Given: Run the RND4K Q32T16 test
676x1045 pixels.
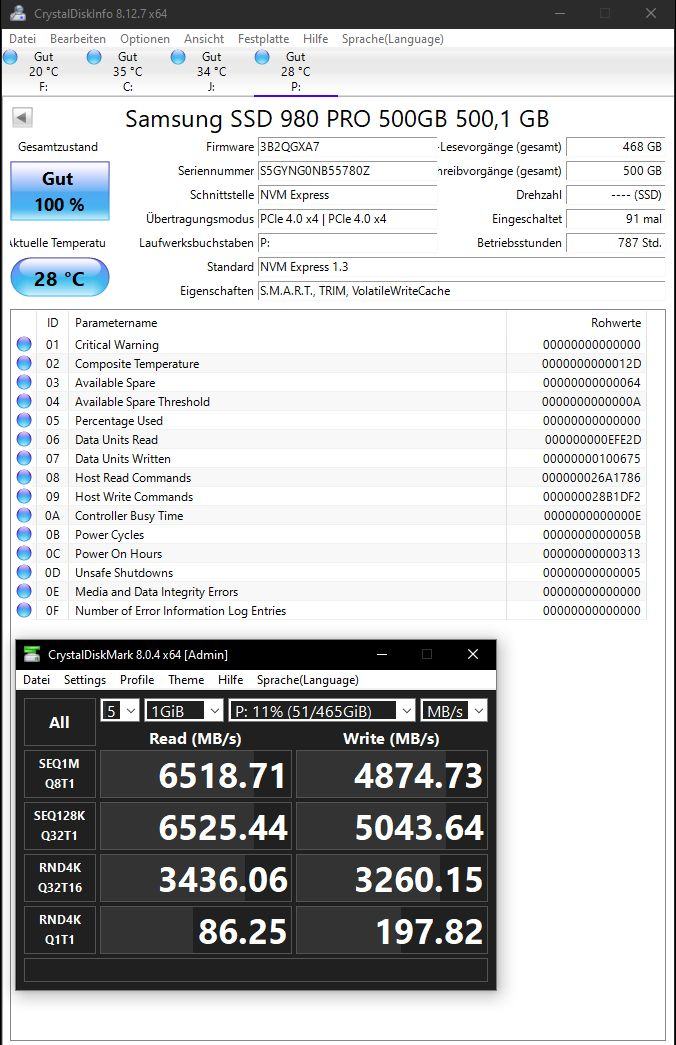Looking at the screenshot, I should (x=59, y=878).
